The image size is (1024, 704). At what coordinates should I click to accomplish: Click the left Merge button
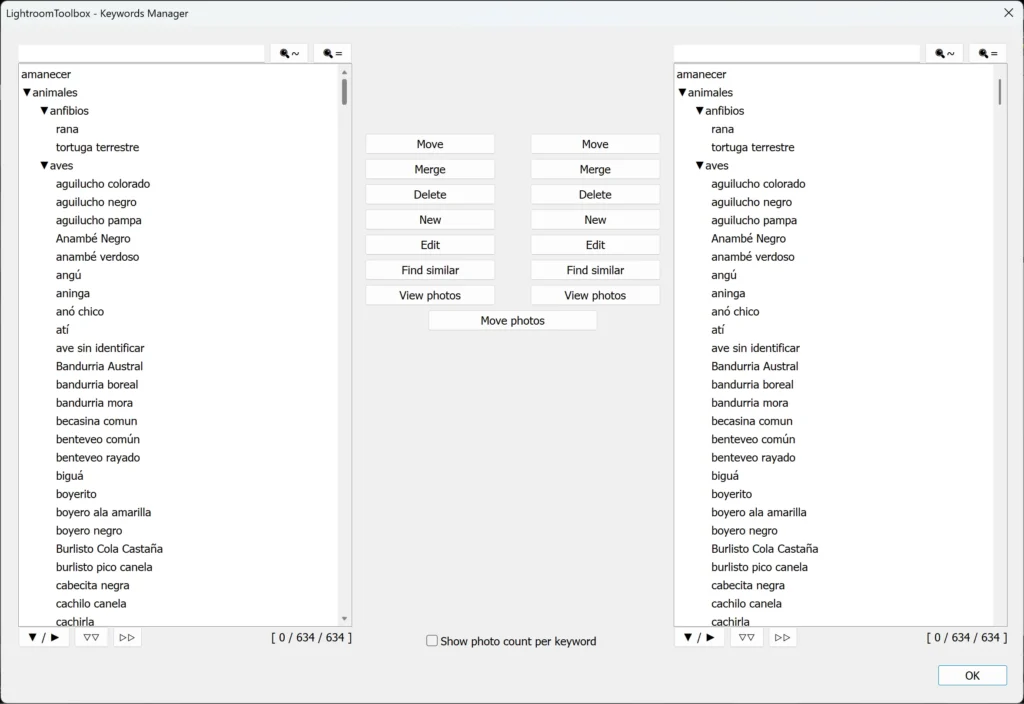coord(430,170)
